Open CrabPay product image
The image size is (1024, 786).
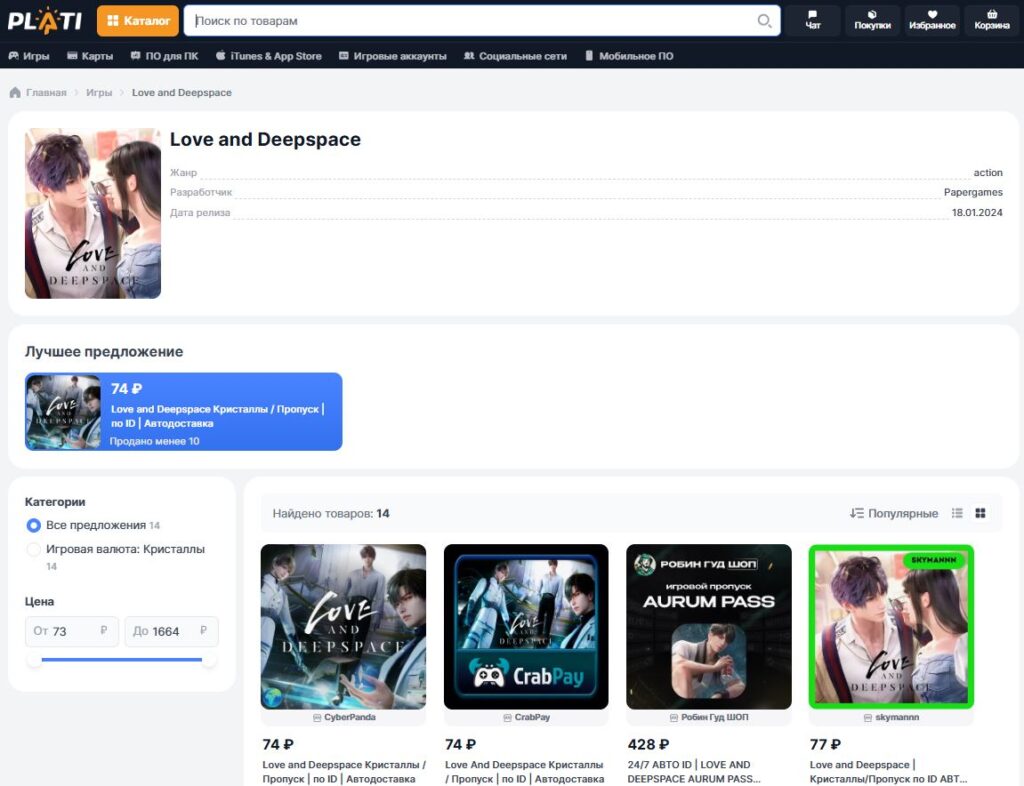pos(526,627)
